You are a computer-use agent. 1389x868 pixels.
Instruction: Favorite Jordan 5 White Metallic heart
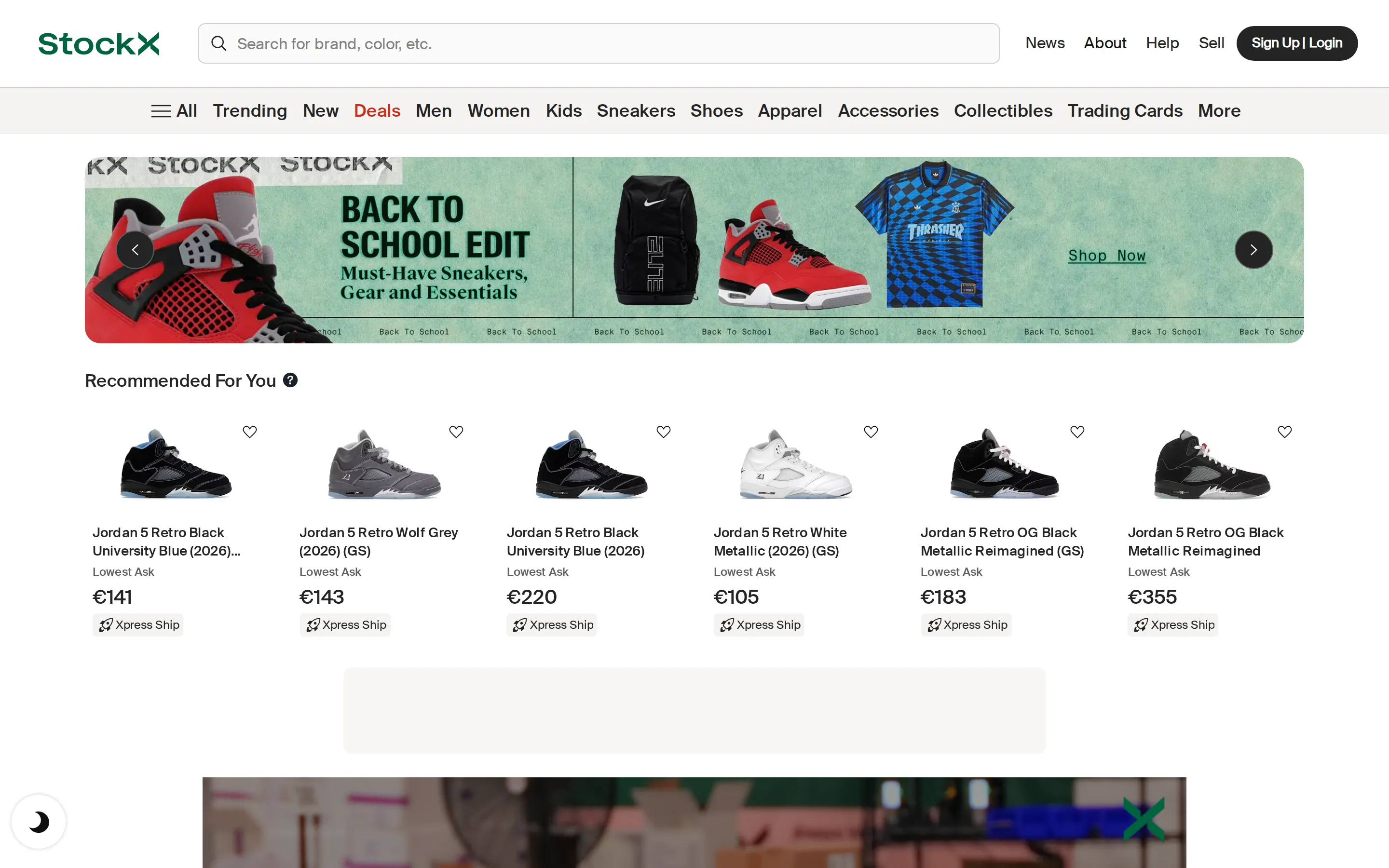point(871,432)
